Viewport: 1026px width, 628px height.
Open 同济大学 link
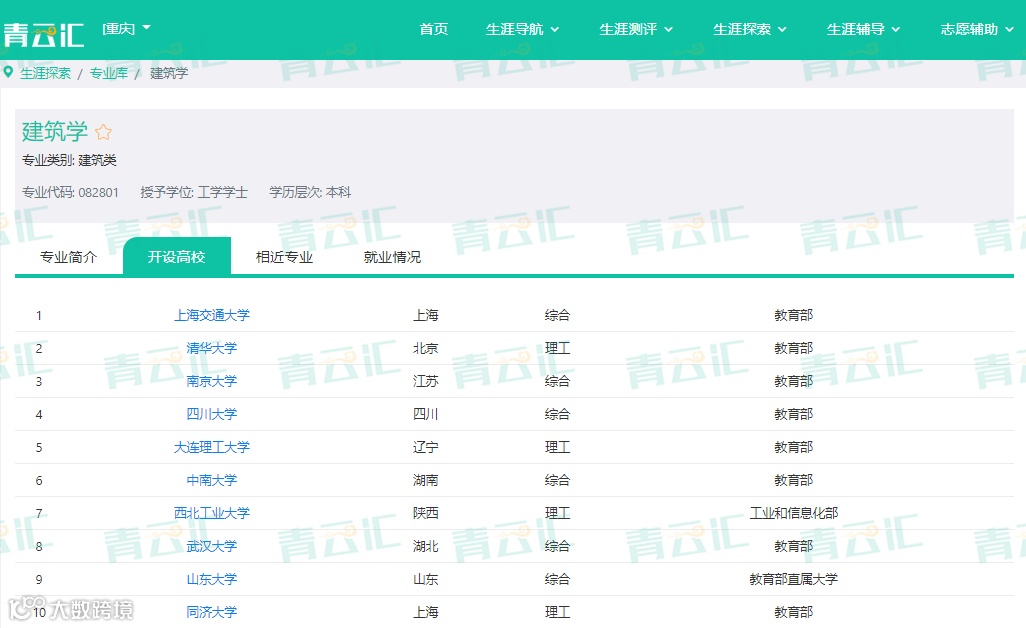click(x=212, y=612)
